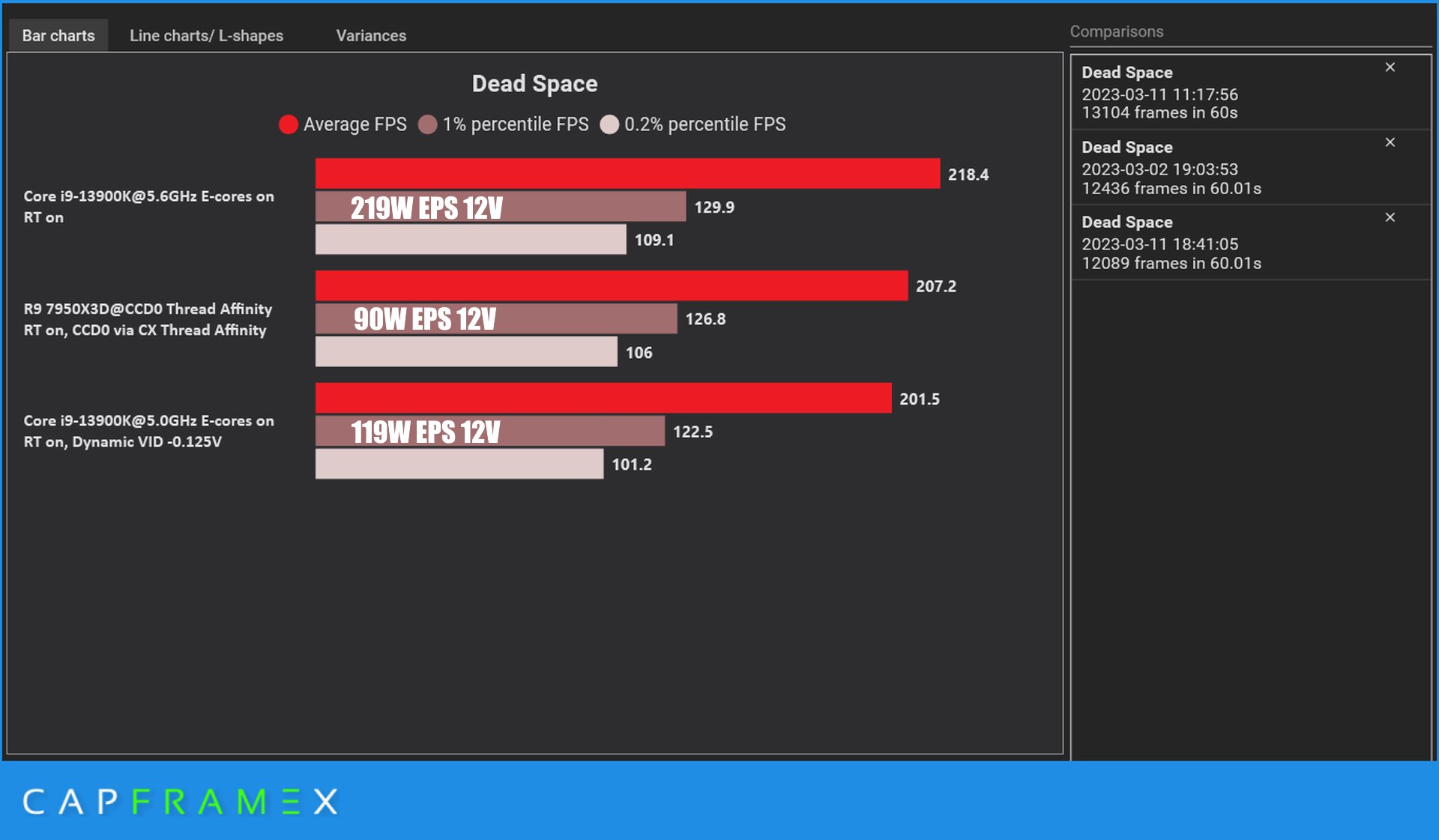
Task: Switch to the Bar charts tab
Action: coord(58,35)
